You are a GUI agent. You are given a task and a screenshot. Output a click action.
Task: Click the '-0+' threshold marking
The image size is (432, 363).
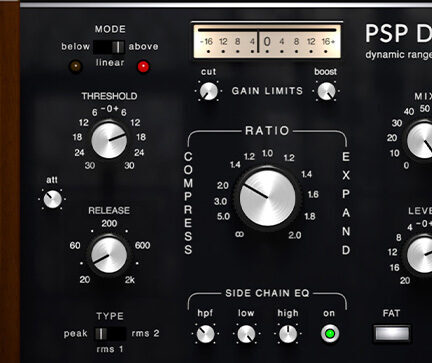[x=110, y=109]
